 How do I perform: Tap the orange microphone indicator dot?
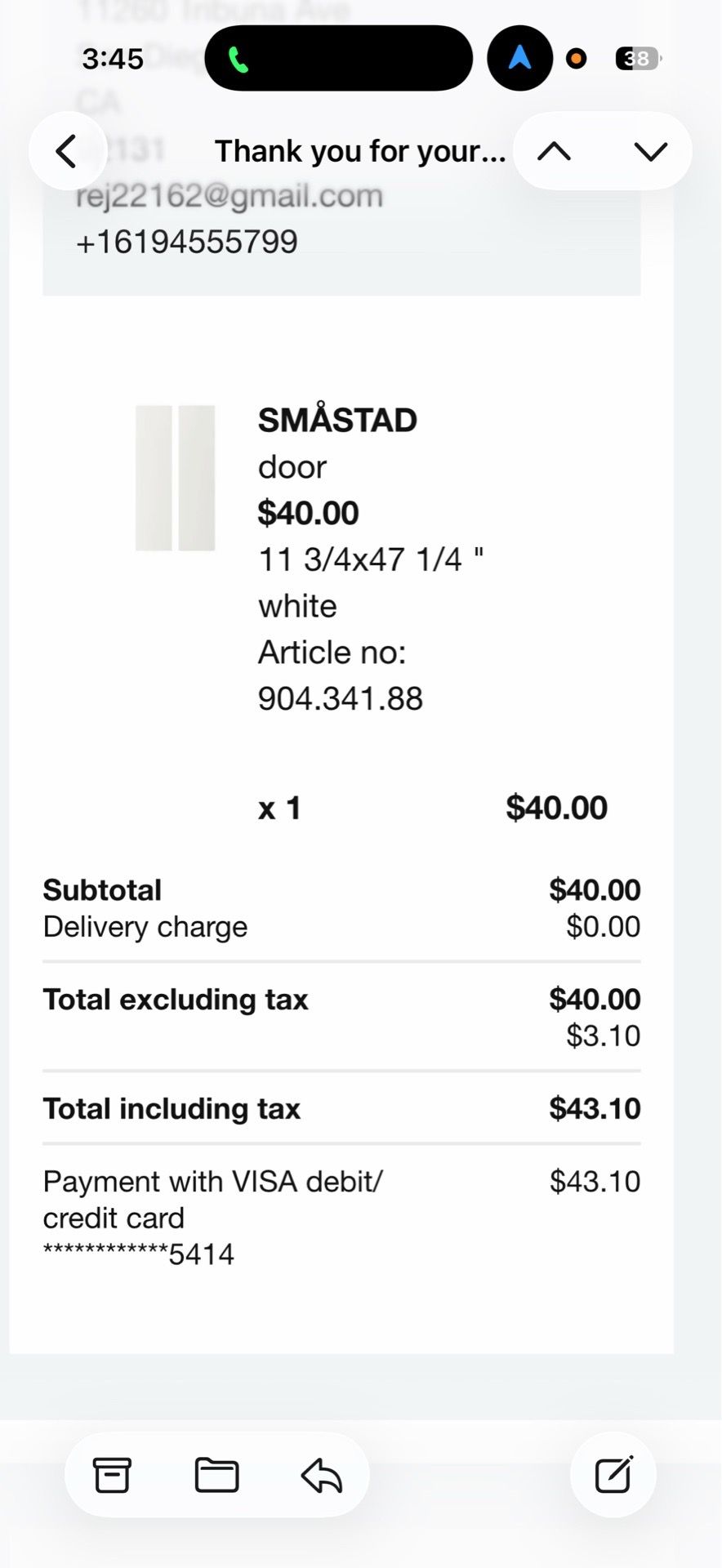(576, 58)
